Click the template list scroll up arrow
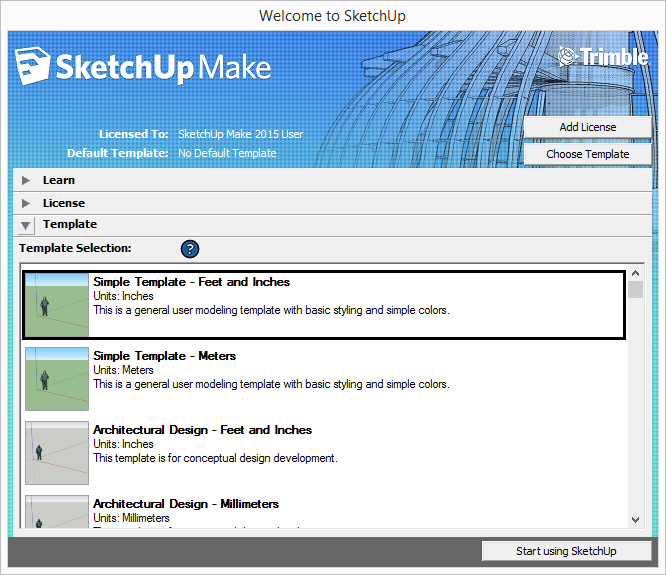This screenshot has height=575, width=666. tap(635, 273)
